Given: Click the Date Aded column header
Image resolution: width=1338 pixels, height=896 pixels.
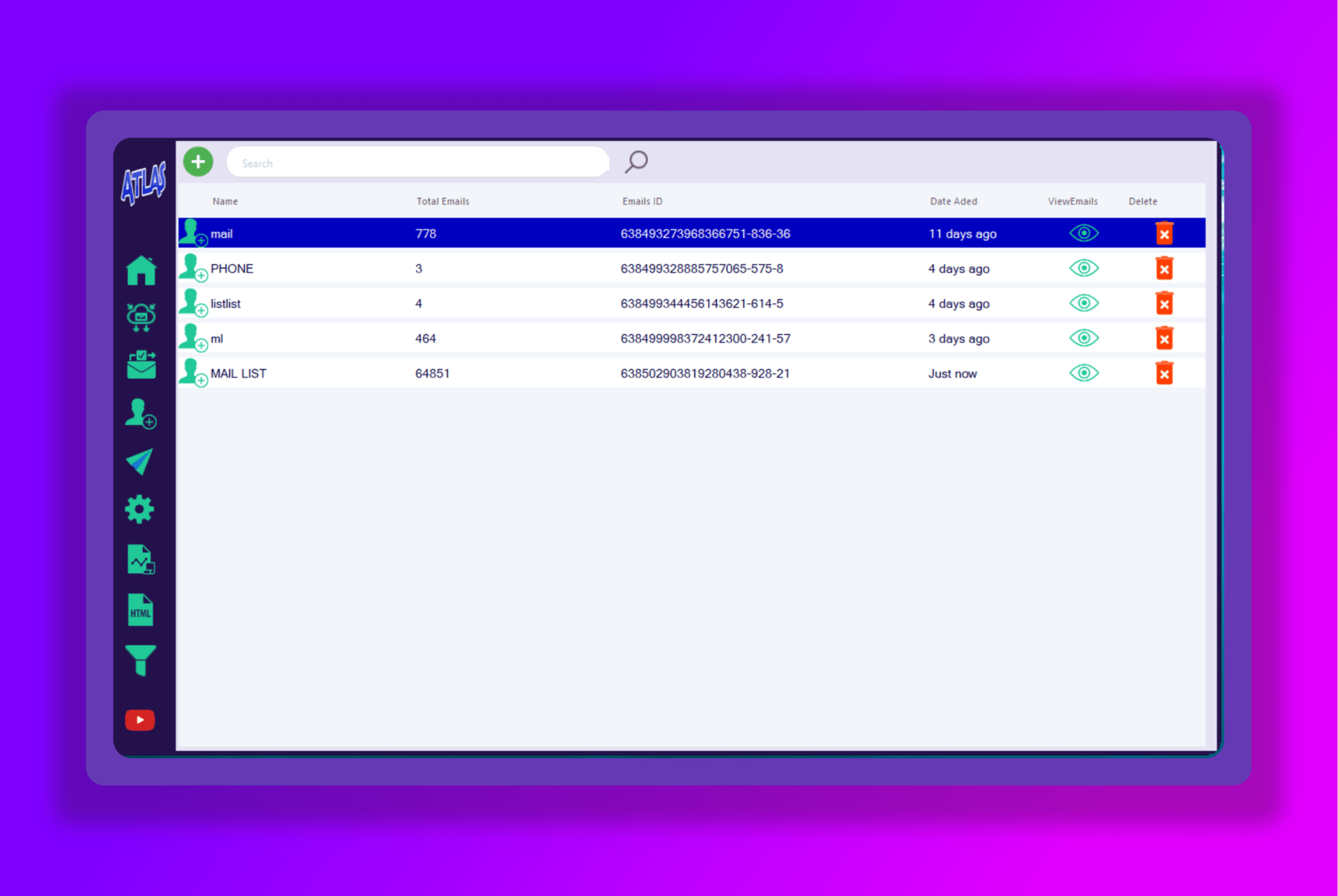Looking at the screenshot, I should click(x=953, y=201).
